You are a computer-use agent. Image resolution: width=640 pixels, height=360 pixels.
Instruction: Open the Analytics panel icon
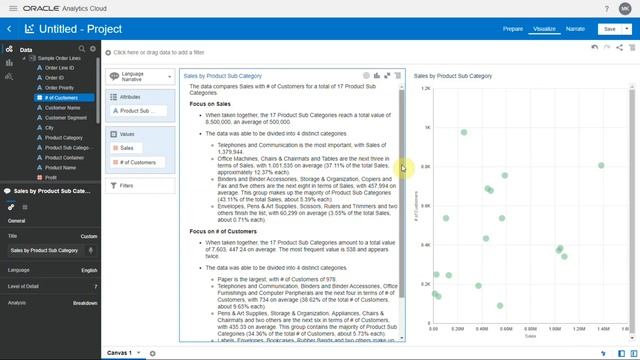click(9, 76)
